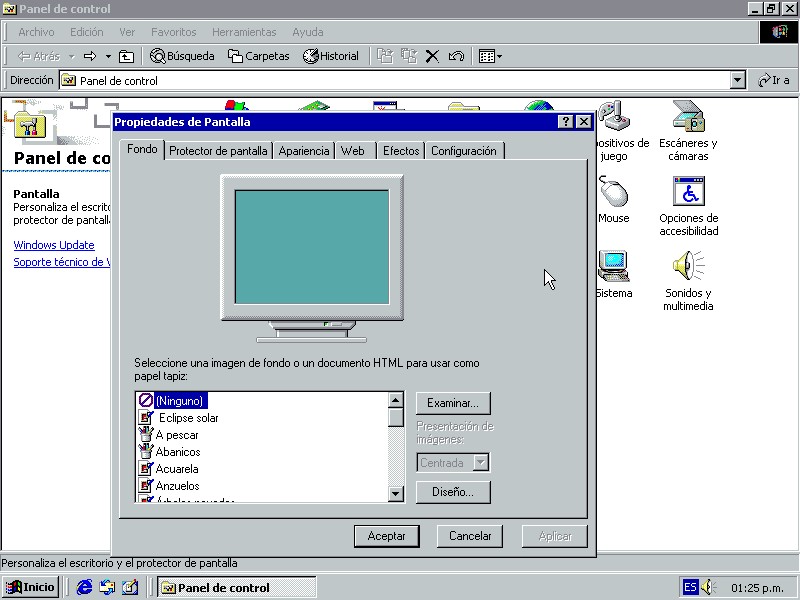This screenshot has height=600, width=800.
Task: Click the Panel de control taskbar button
Action: [237, 587]
